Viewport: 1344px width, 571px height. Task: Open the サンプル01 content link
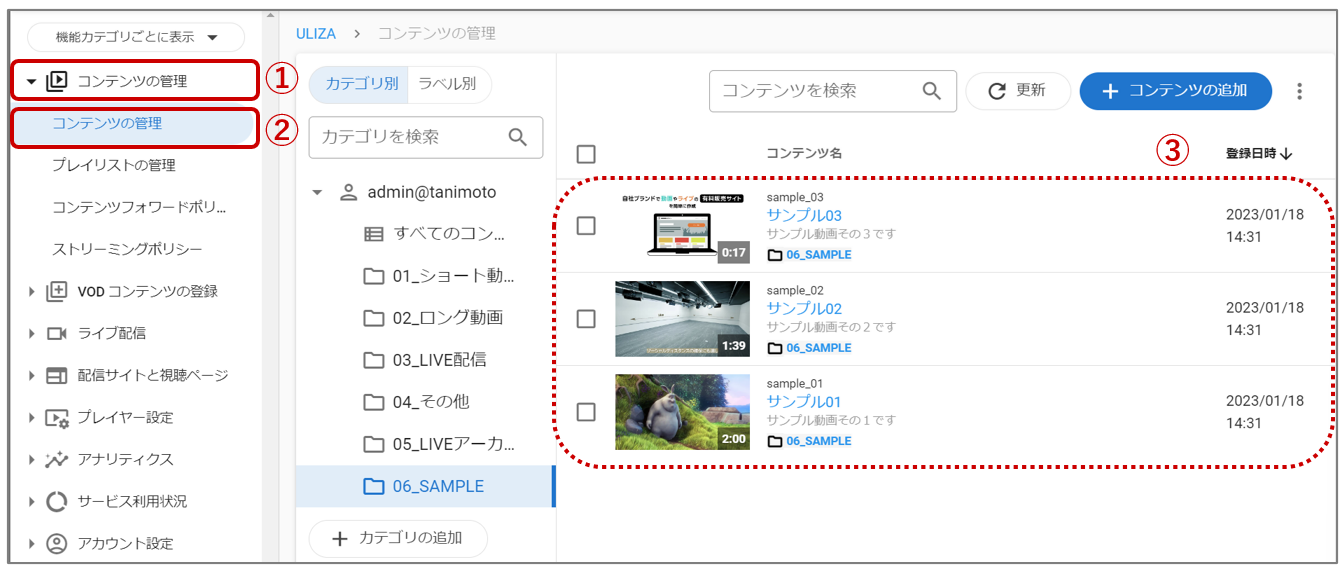pos(803,401)
